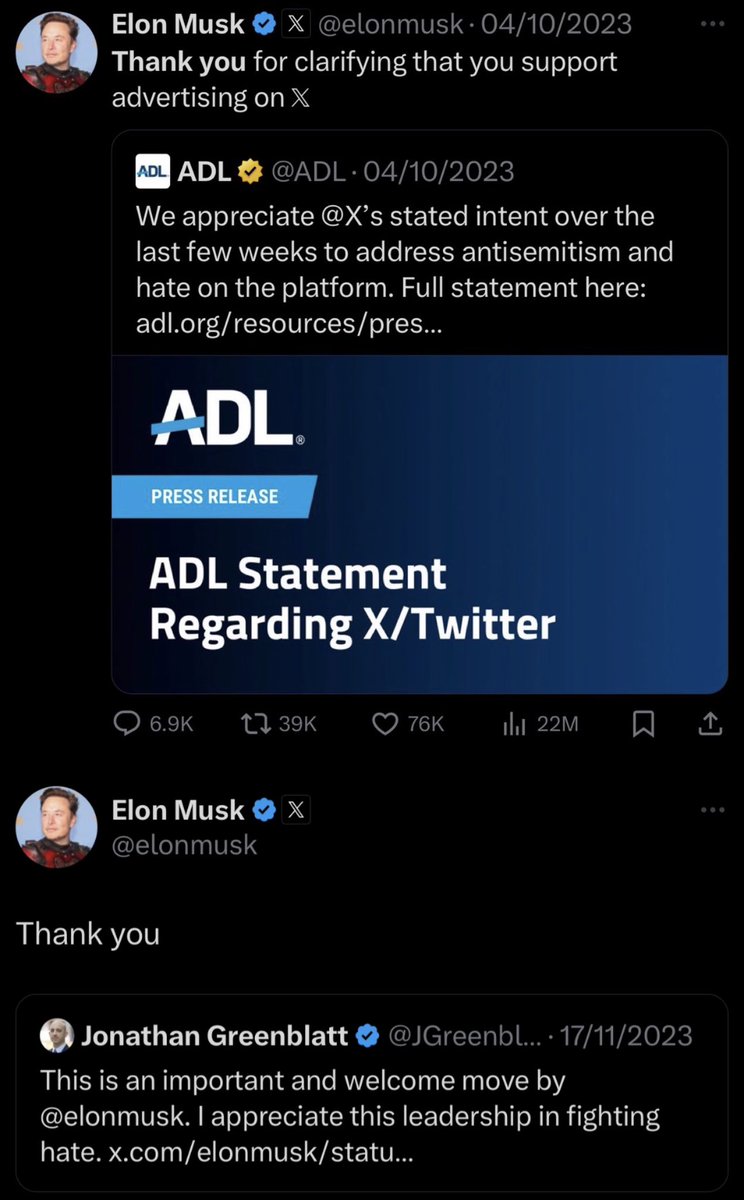Viewport: 744px width, 1200px height.
Task: Open the first post's three-dot menu
Action: coord(711,24)
